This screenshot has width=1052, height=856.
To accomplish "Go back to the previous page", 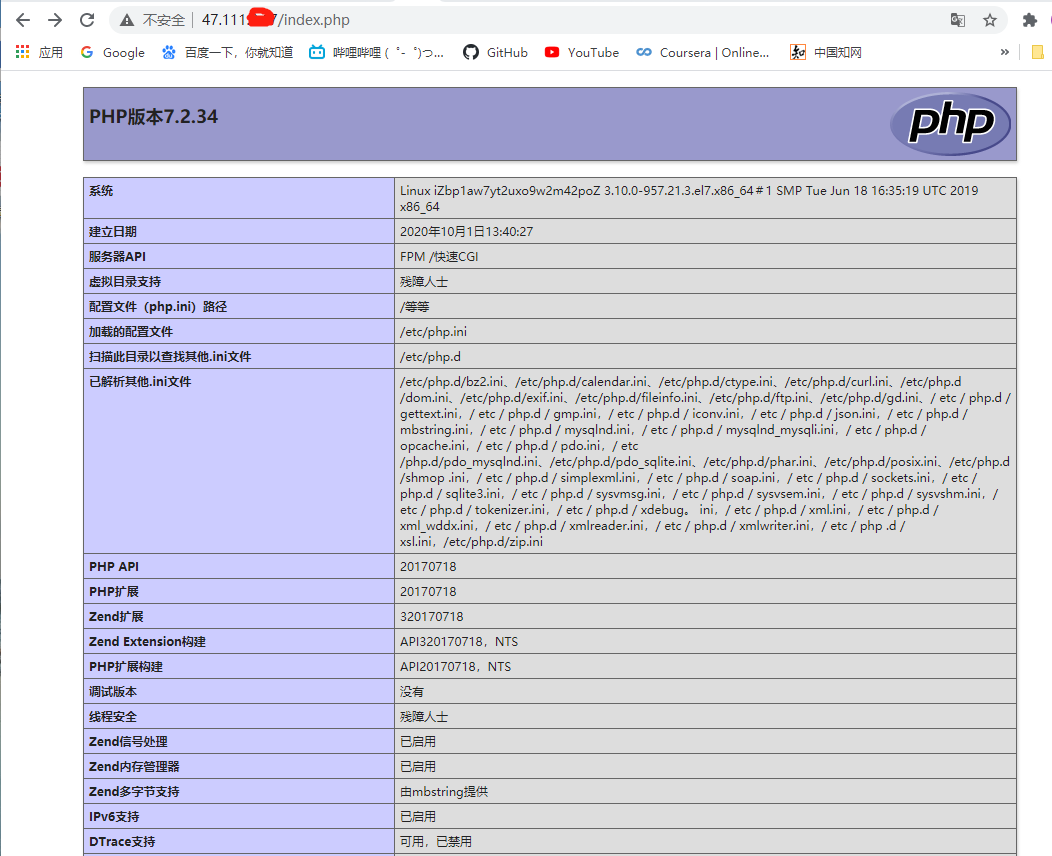I will pos(22,19).
